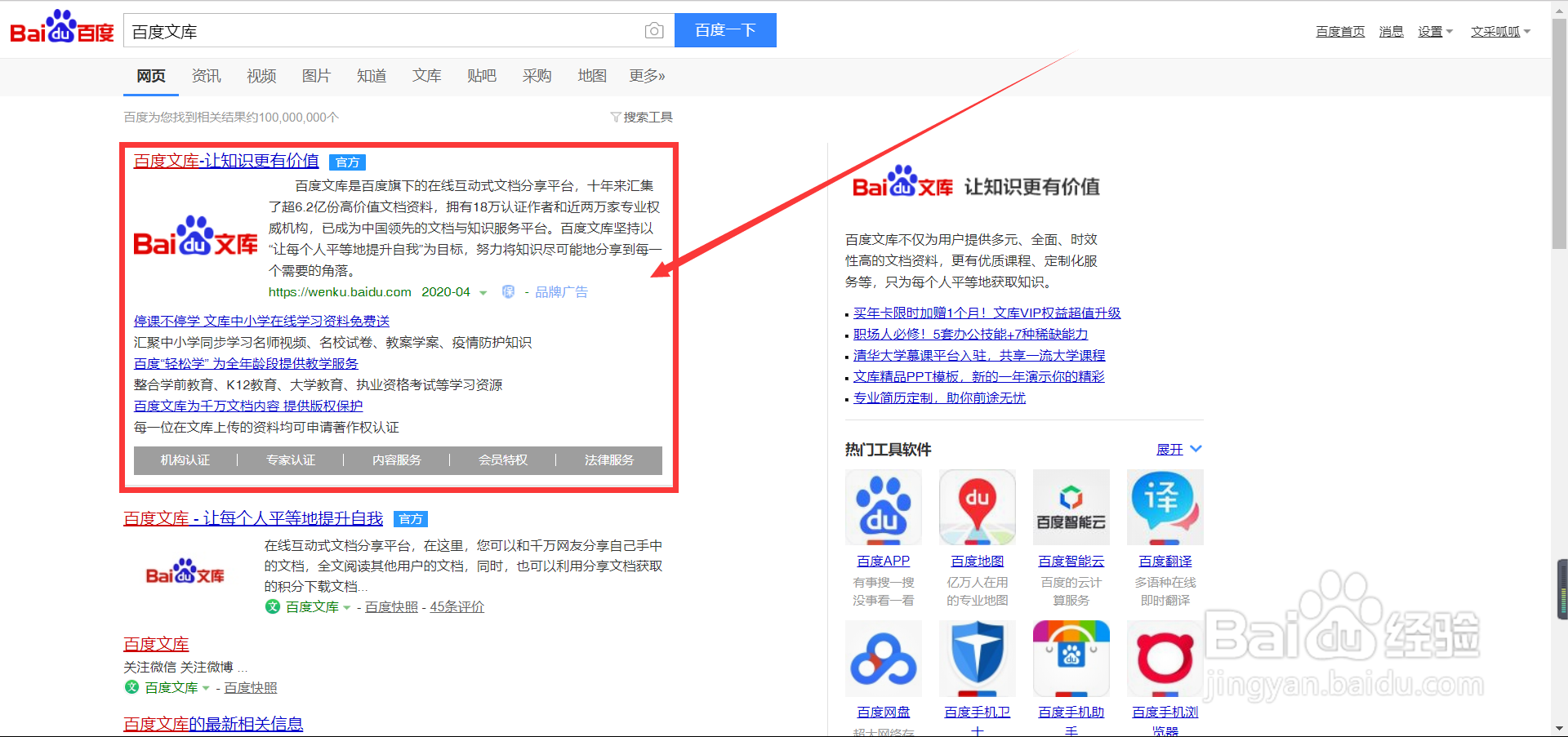
Task: Click green verified icon next to 45条评价 row
Action: click(273, 606)
